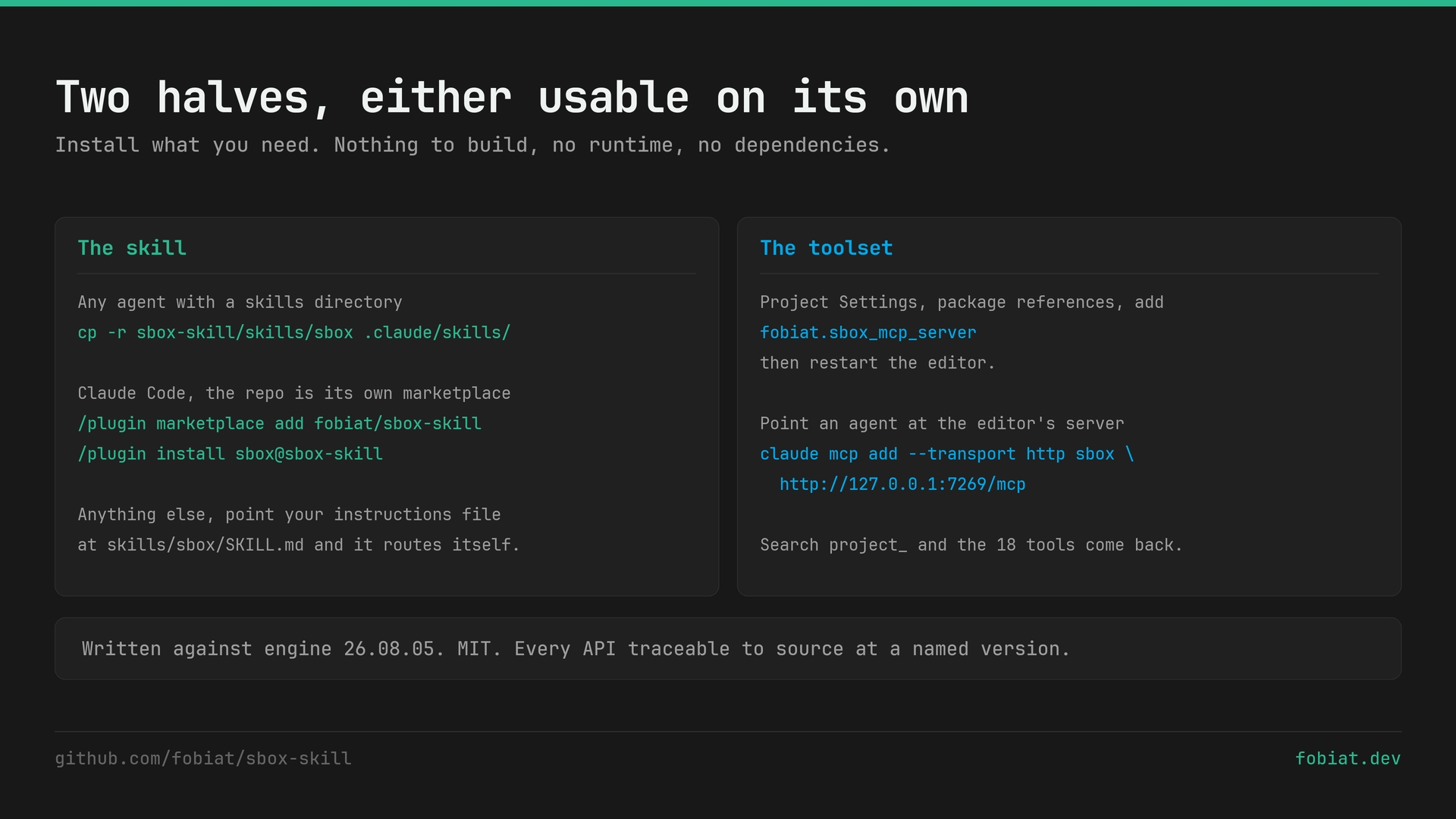Image resolution: width=1456 pixels, height=819 pixels.
Task: Select the 'http://127.0.0.1:7269/mcp' URL
Action: tap(902, 484)
